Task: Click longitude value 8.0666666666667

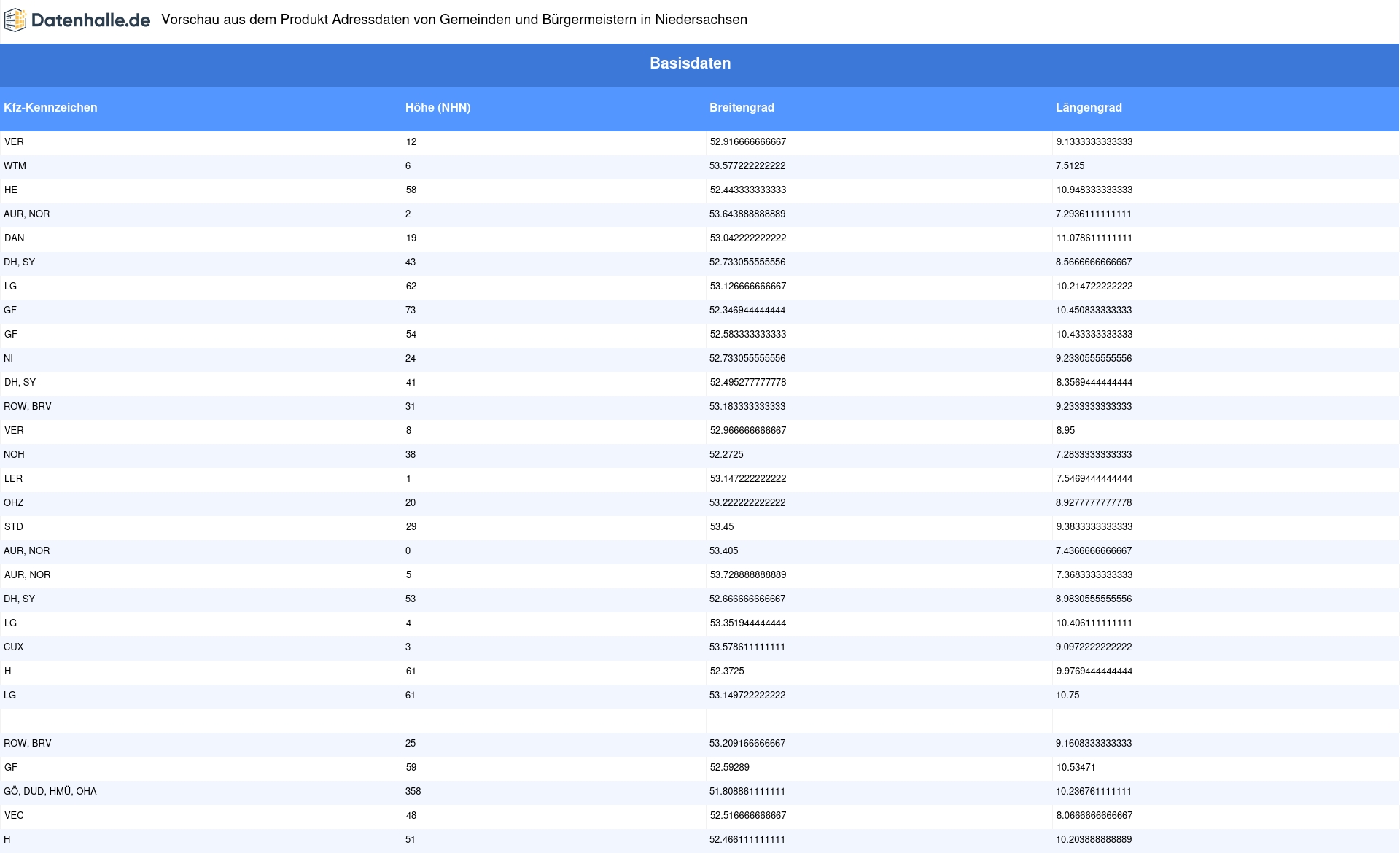Action: 1094,816
